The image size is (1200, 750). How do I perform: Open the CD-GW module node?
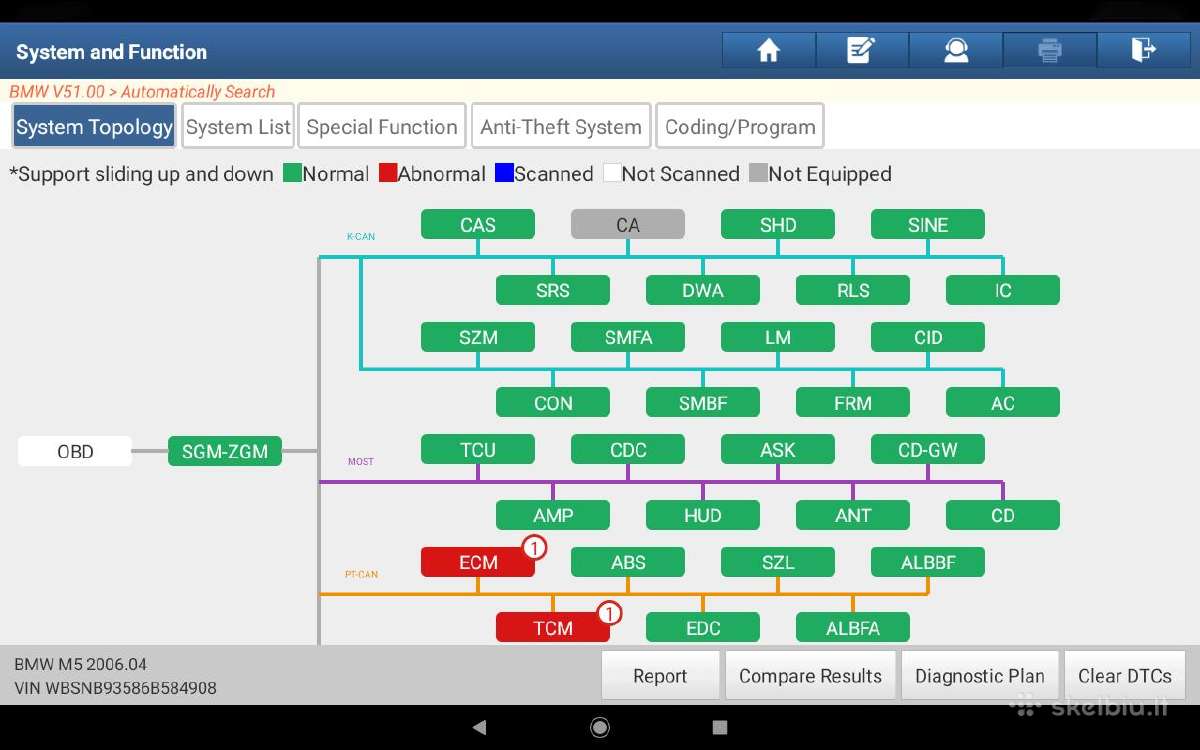[x=928, y=449]
